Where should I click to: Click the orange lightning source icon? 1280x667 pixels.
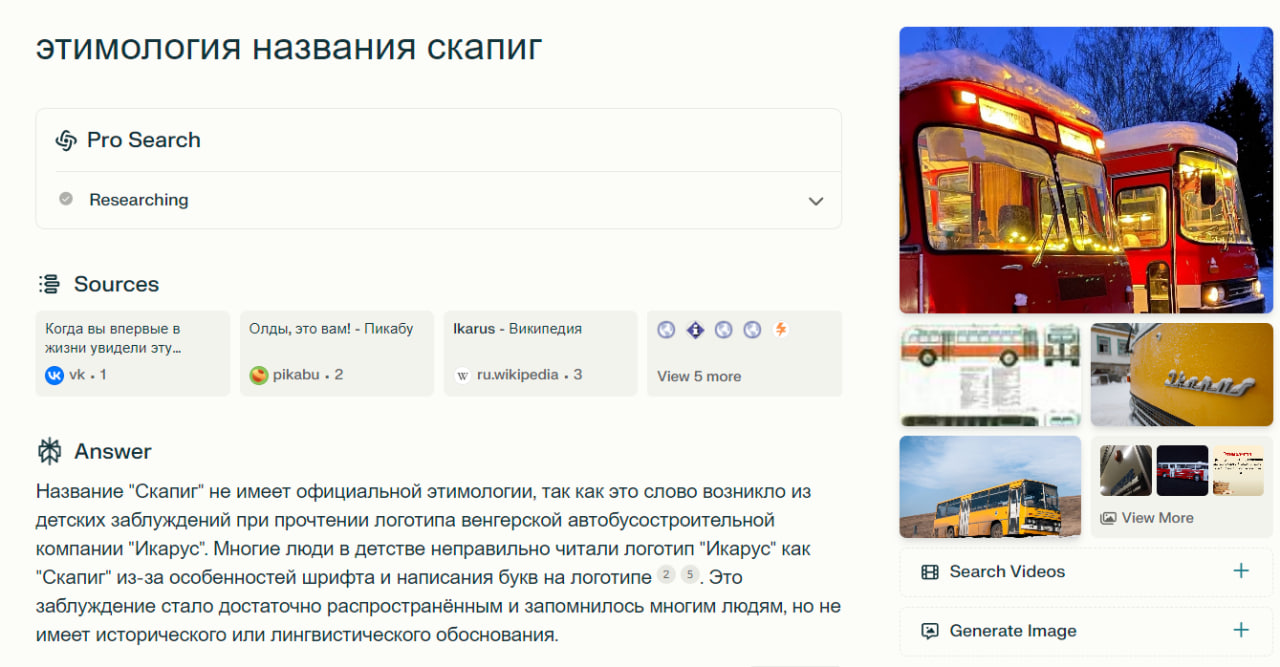[x=780, y=329]
